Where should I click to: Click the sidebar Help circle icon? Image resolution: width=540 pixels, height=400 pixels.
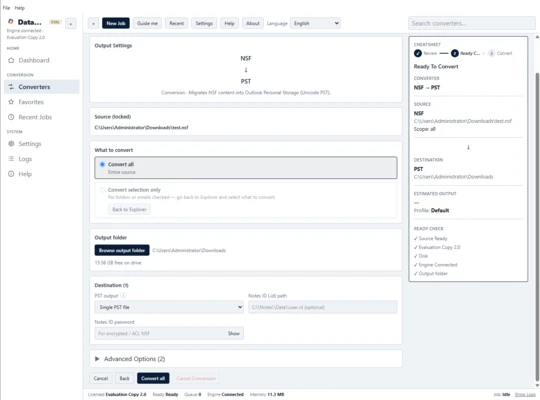coord(11,174)
